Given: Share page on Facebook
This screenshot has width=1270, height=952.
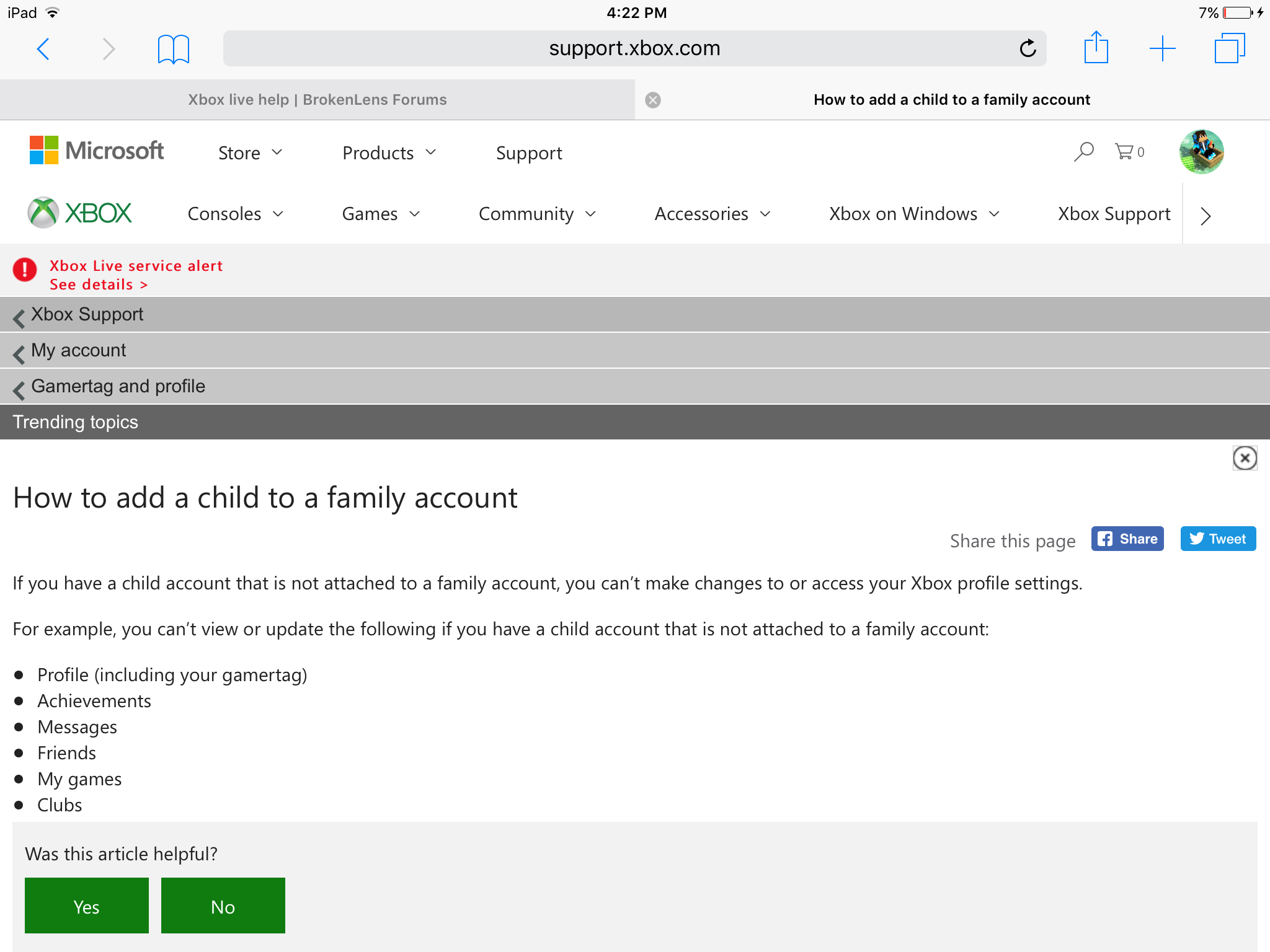Looking at the screenshot, I should coord(1127,539).
